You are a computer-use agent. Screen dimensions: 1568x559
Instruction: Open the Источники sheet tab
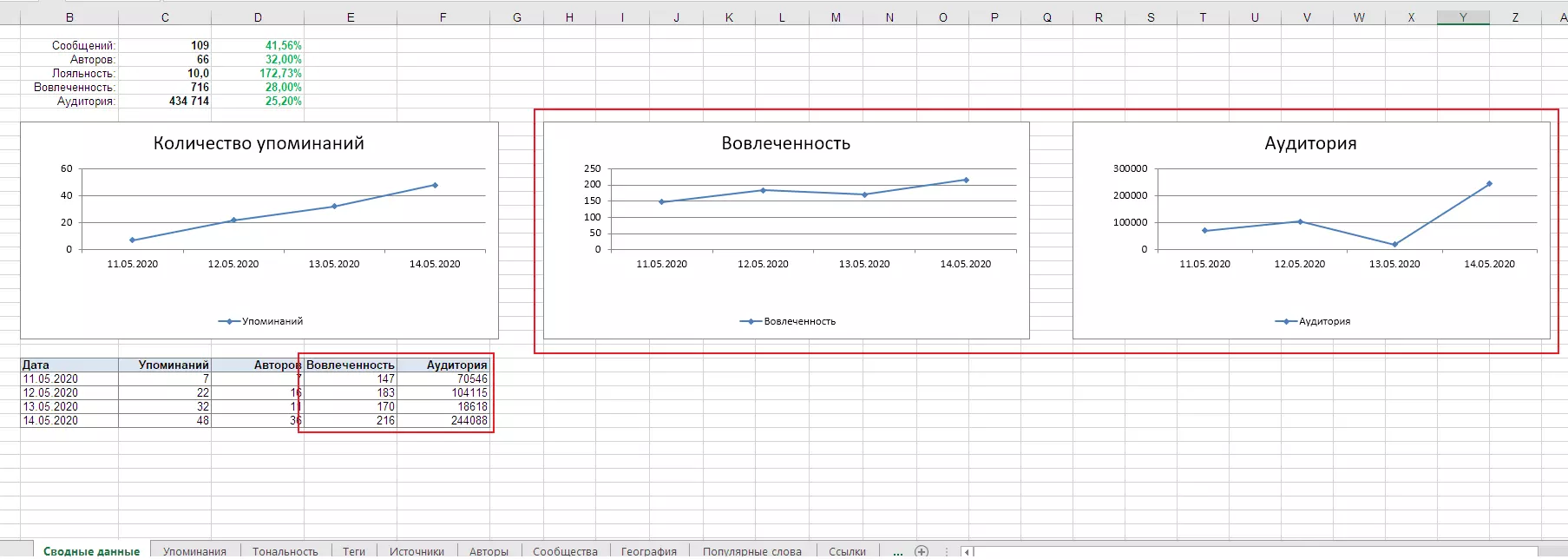pyautogui.click(x=417, y=551)
